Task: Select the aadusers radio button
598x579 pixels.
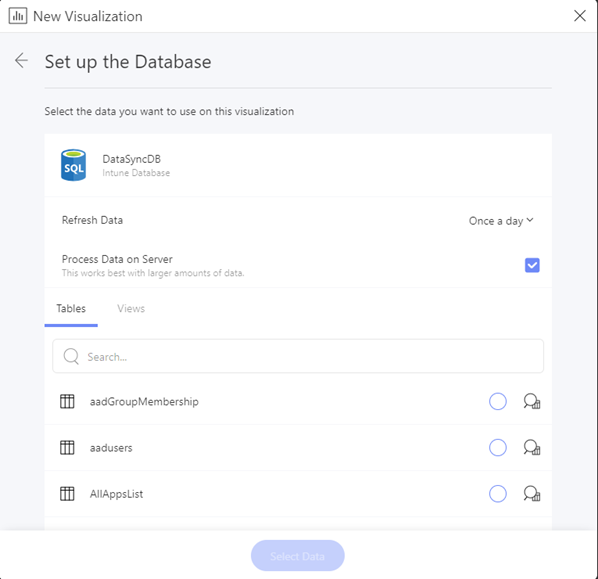Action: point(498,447)
